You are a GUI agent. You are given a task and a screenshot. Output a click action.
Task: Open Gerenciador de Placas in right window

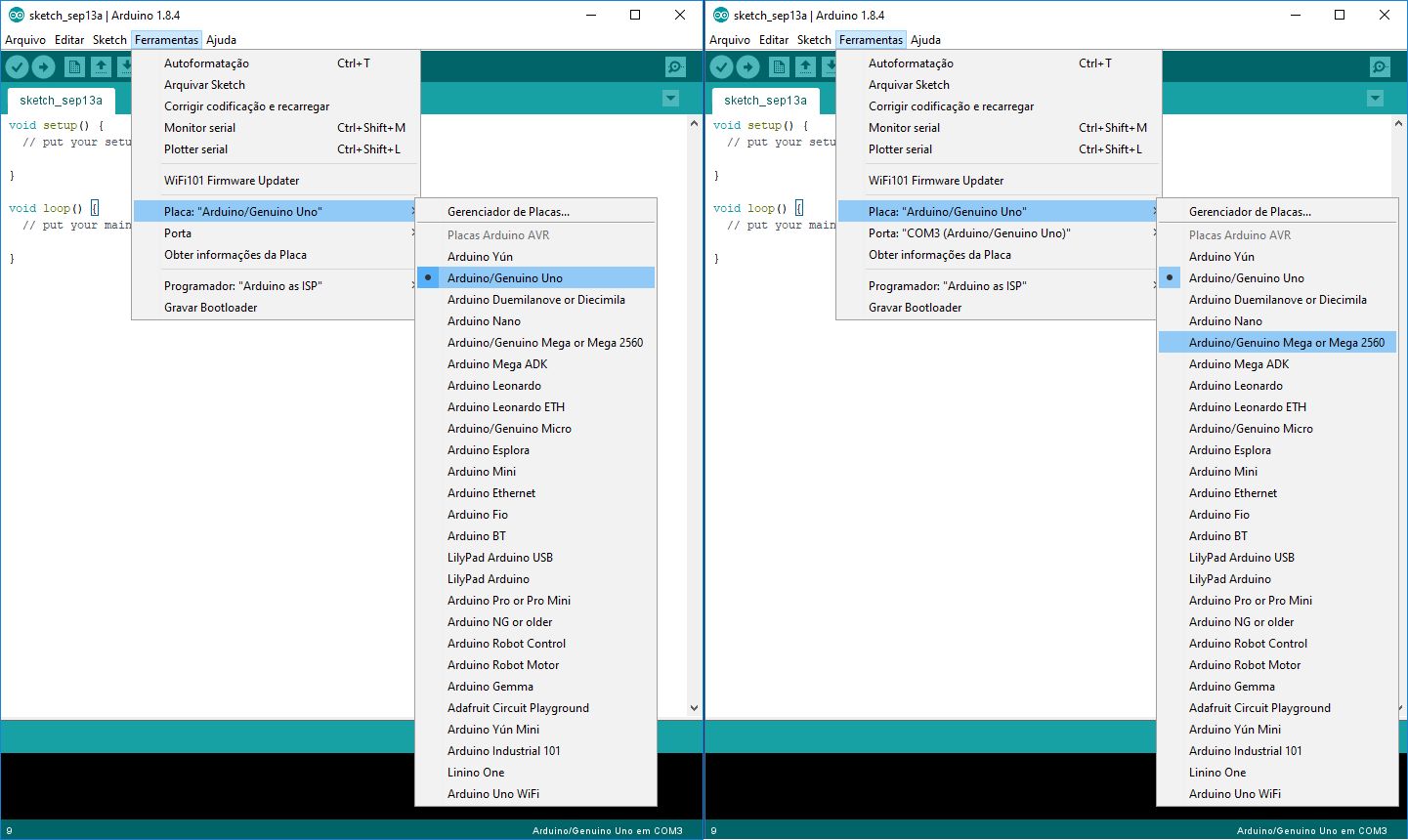(1277, 212)
